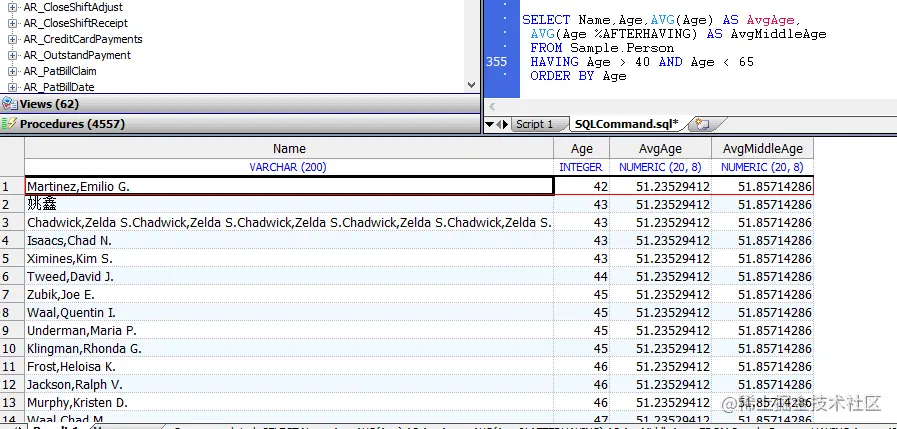Click the row 10 number header

click(12, 348)
